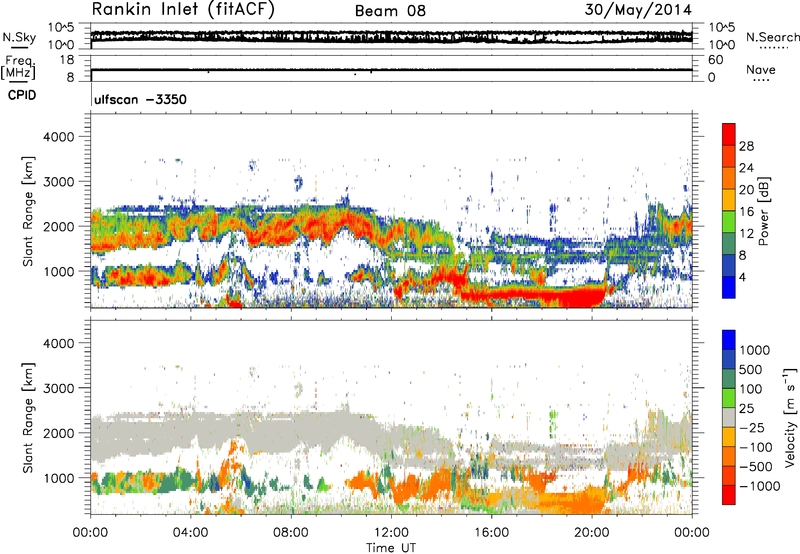Click the "-100" label on the velocity colorbar
The width and height of the screenshot is (800, 554).
[755, 447]
